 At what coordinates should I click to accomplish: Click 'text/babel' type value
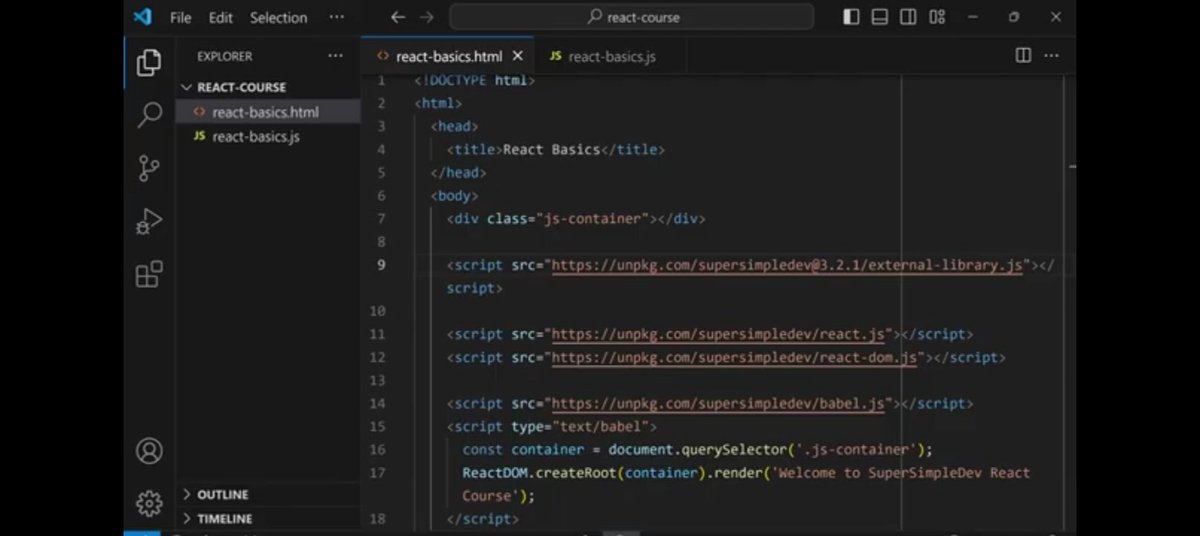600,427
